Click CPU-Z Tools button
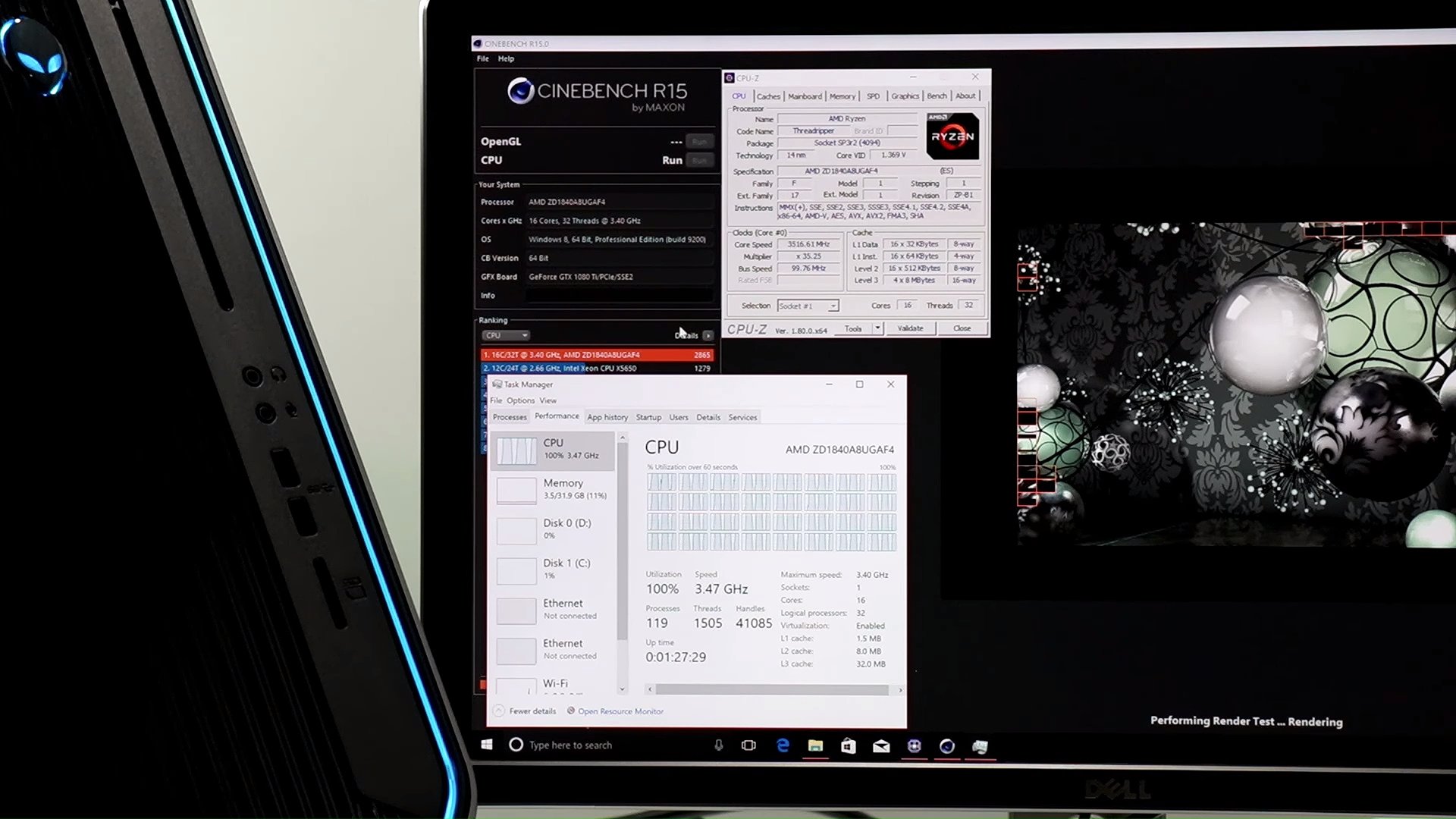 pos(853,328)
